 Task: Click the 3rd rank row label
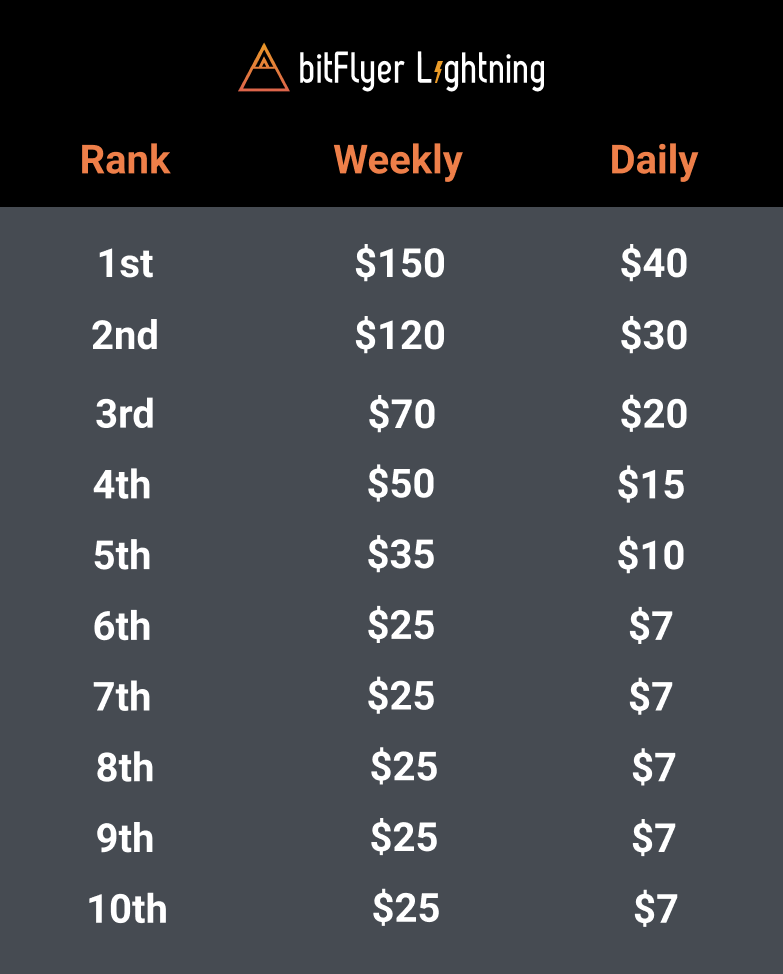click(x=125, y=413)
